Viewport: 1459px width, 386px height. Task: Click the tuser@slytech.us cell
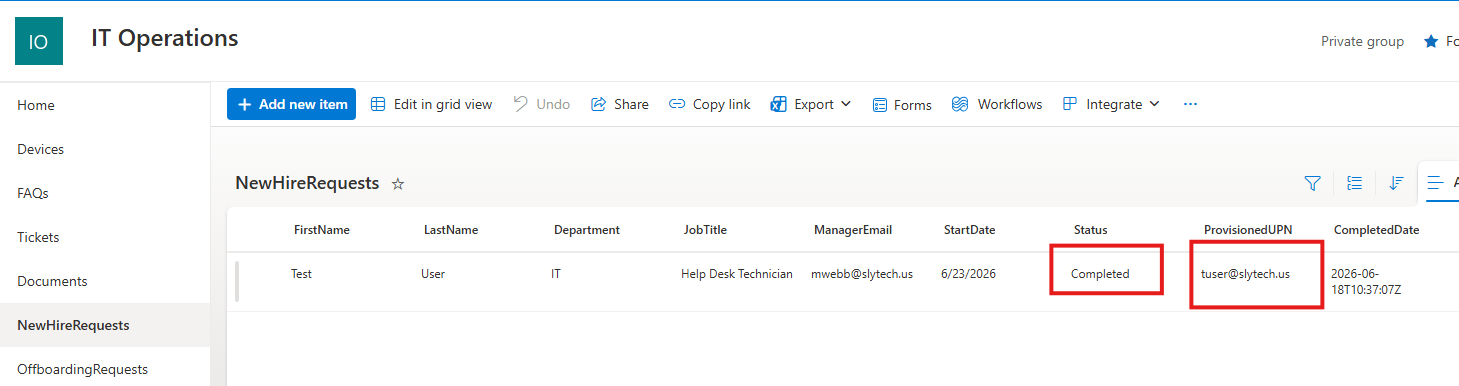coord(1246,274)
